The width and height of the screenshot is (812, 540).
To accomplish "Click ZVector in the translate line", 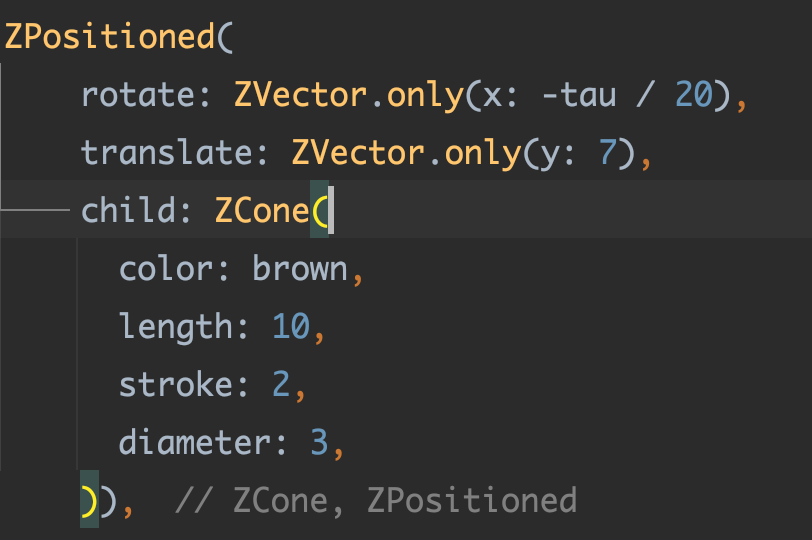I will (x=358, y=153).
